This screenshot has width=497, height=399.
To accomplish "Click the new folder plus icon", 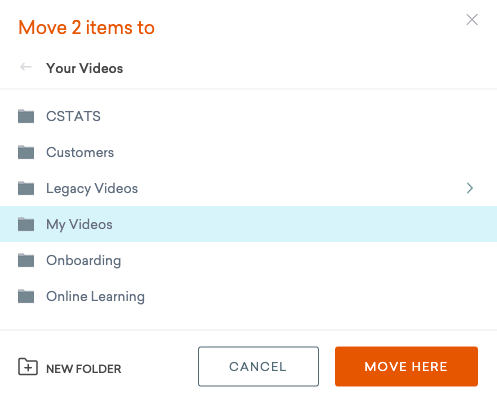I will coord(28,367).
